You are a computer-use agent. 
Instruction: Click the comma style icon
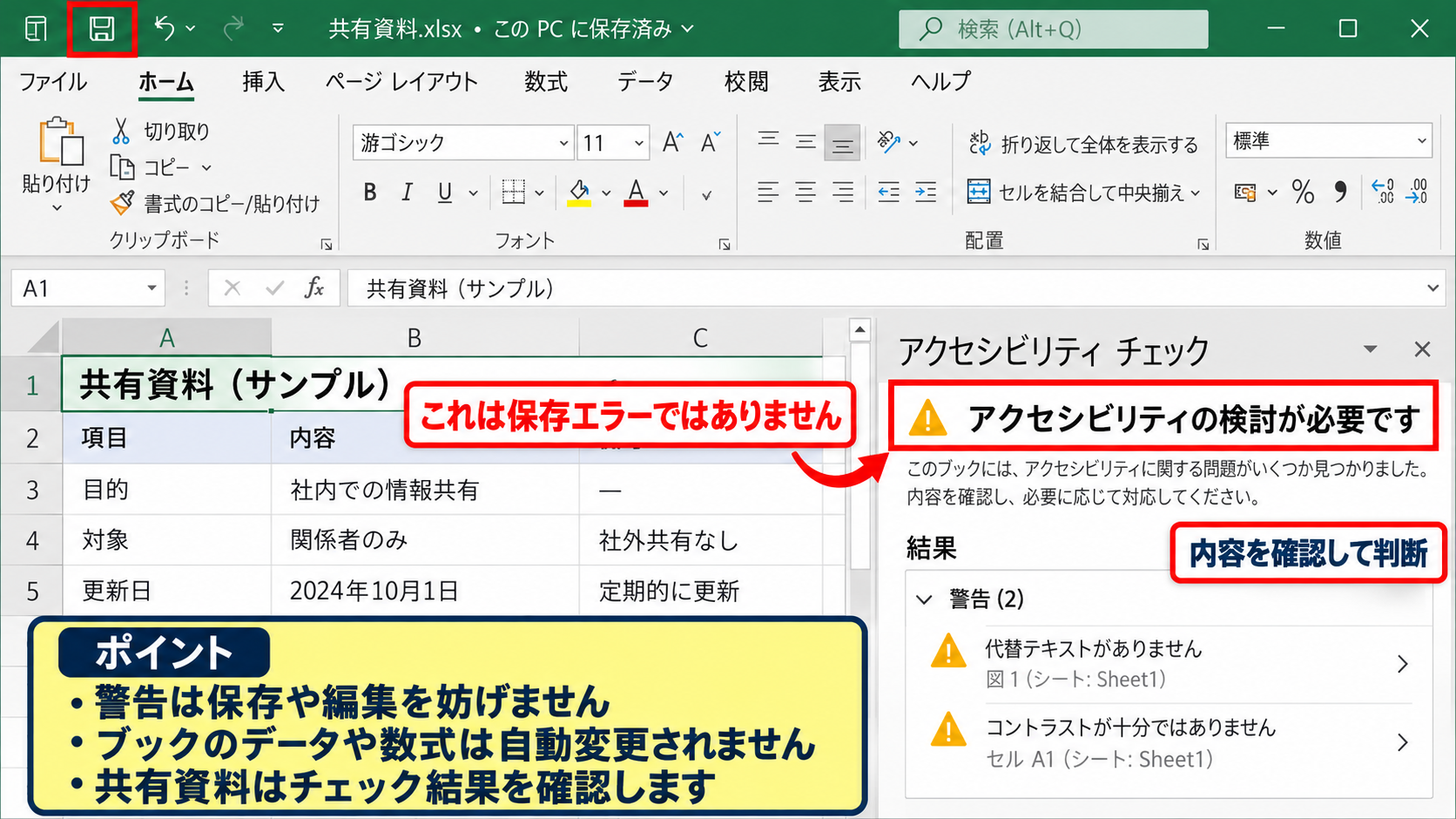coord(1341,192)
